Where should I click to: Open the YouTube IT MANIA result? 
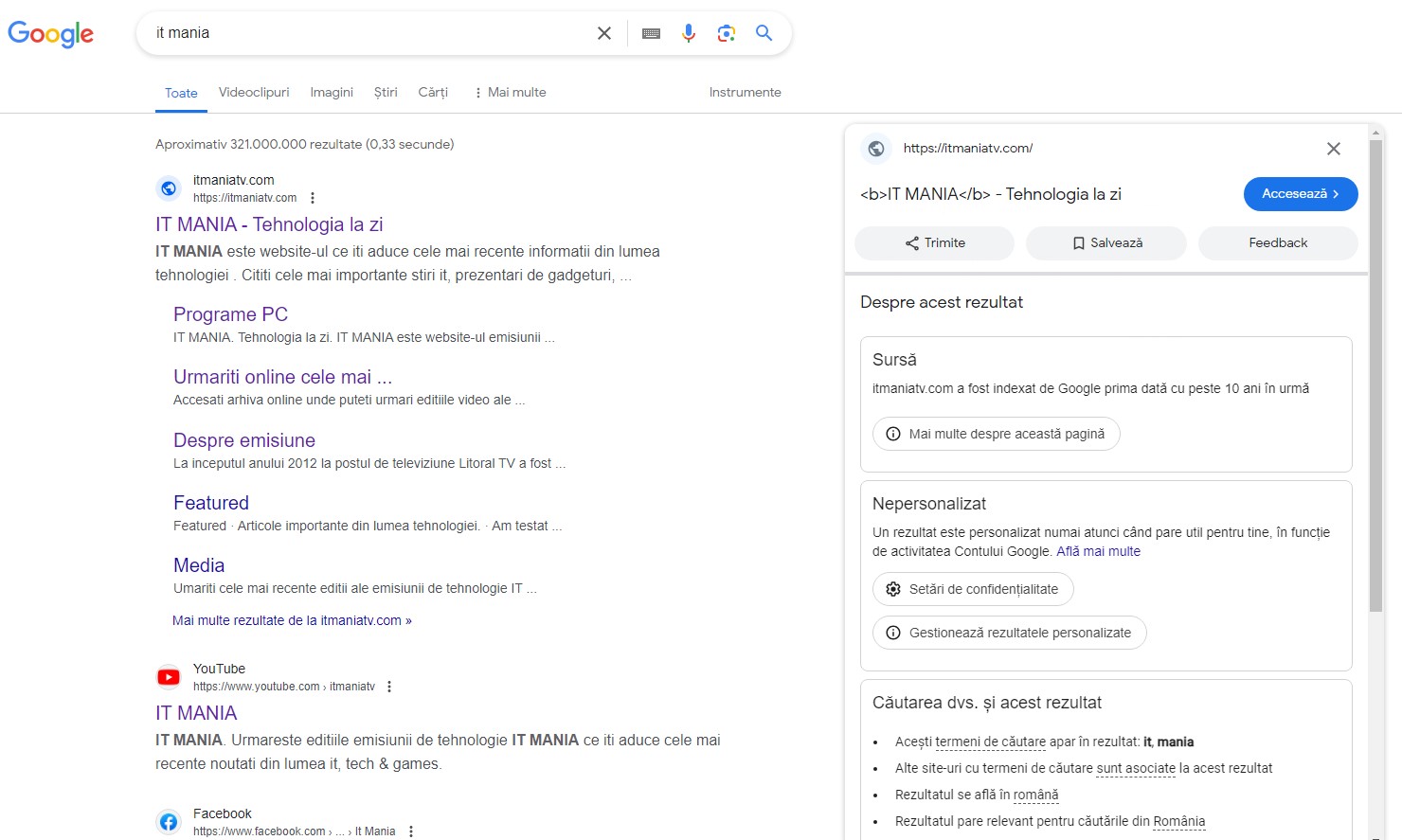click(x=196, y=713)
